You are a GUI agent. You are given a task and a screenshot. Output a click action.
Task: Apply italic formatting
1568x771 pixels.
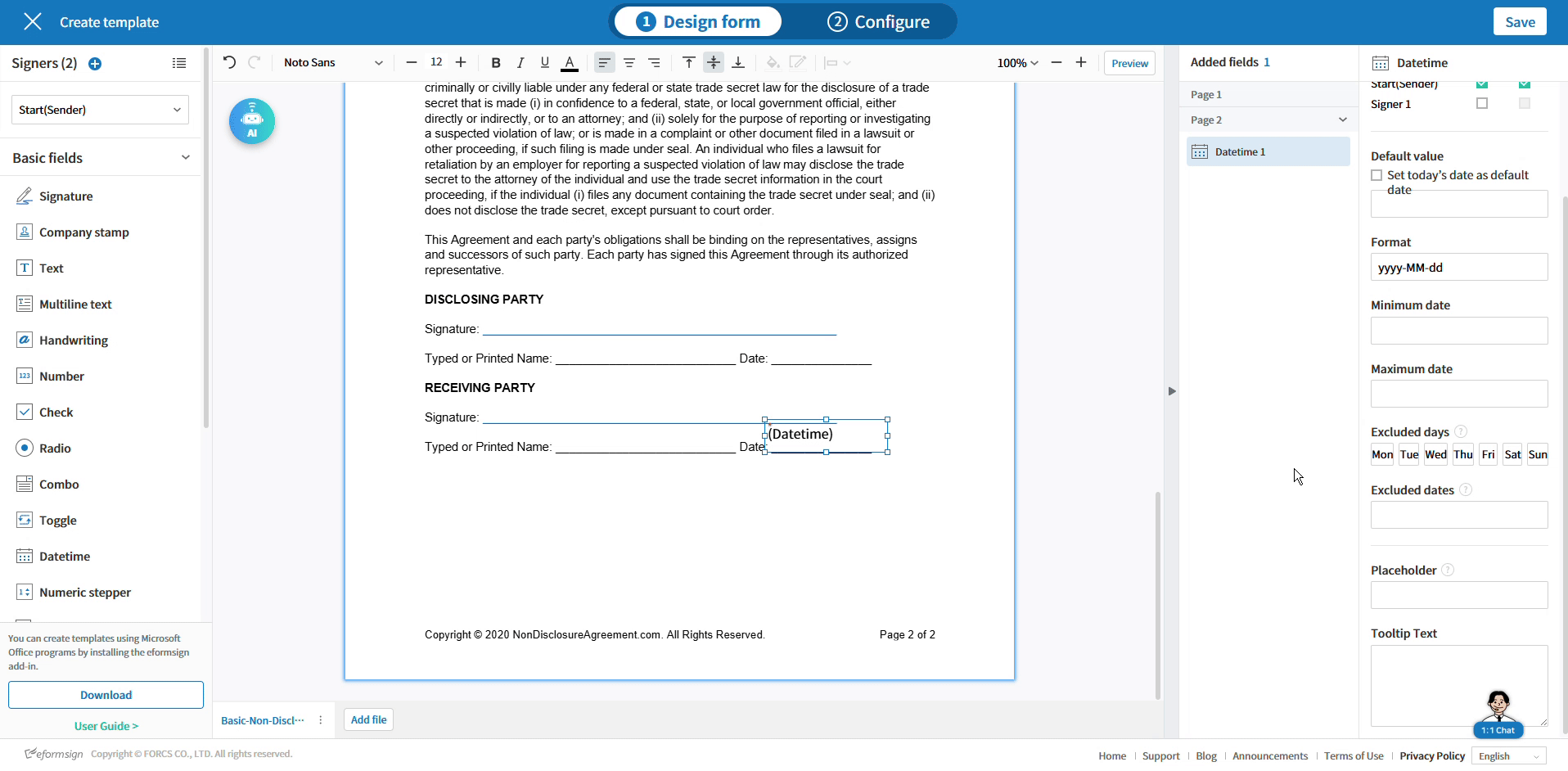pos(520,63)
